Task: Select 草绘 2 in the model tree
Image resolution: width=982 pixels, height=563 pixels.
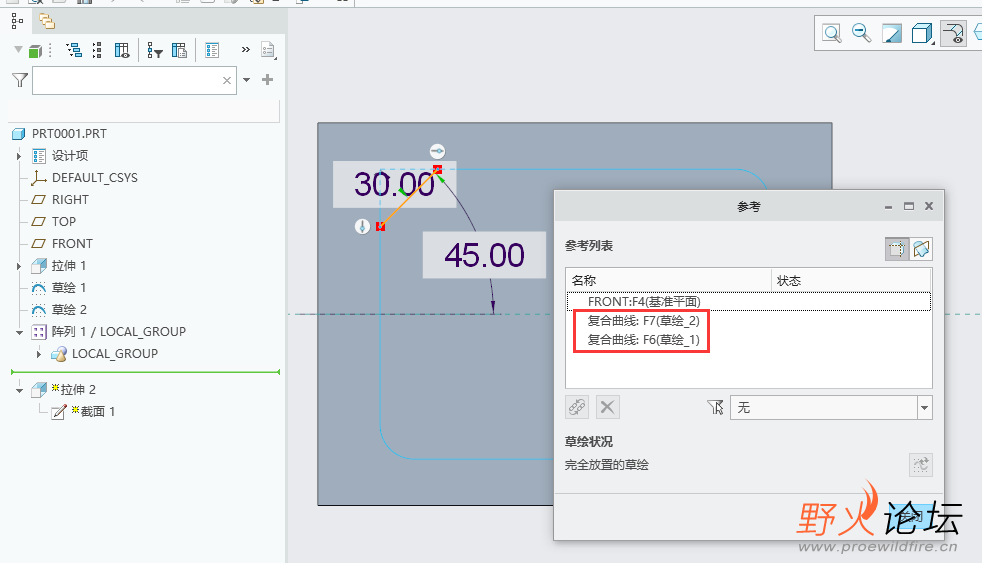Action: [x=69, y=309]
